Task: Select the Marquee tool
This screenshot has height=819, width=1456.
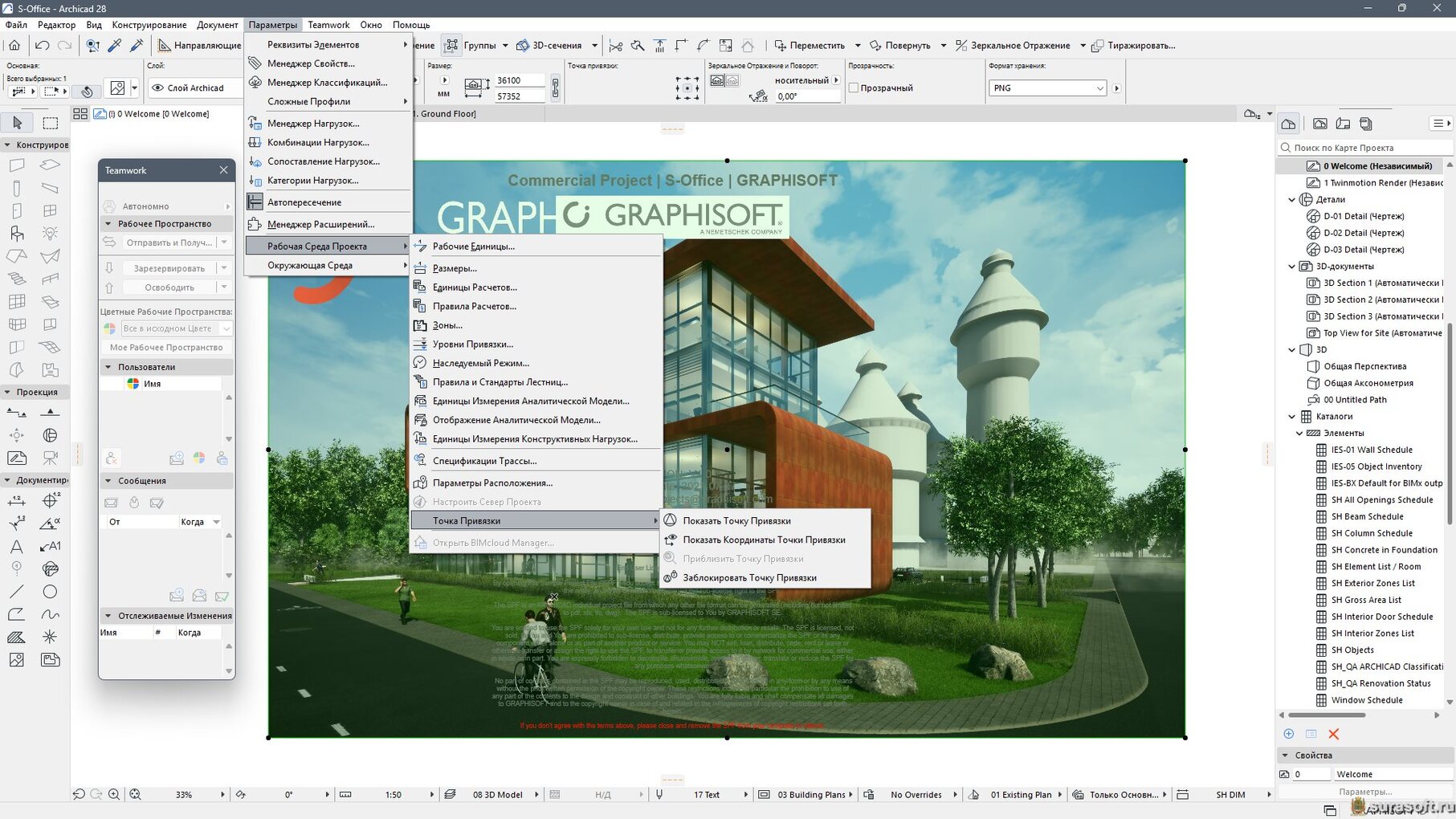Action: tap(50, 123)
